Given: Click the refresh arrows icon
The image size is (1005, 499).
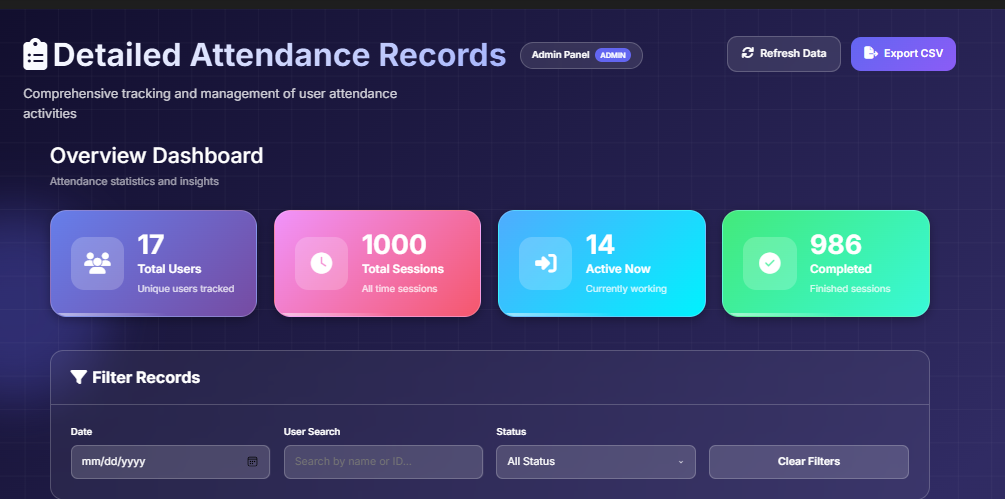Looking at the screenshot, I should [x=747, y=53].
